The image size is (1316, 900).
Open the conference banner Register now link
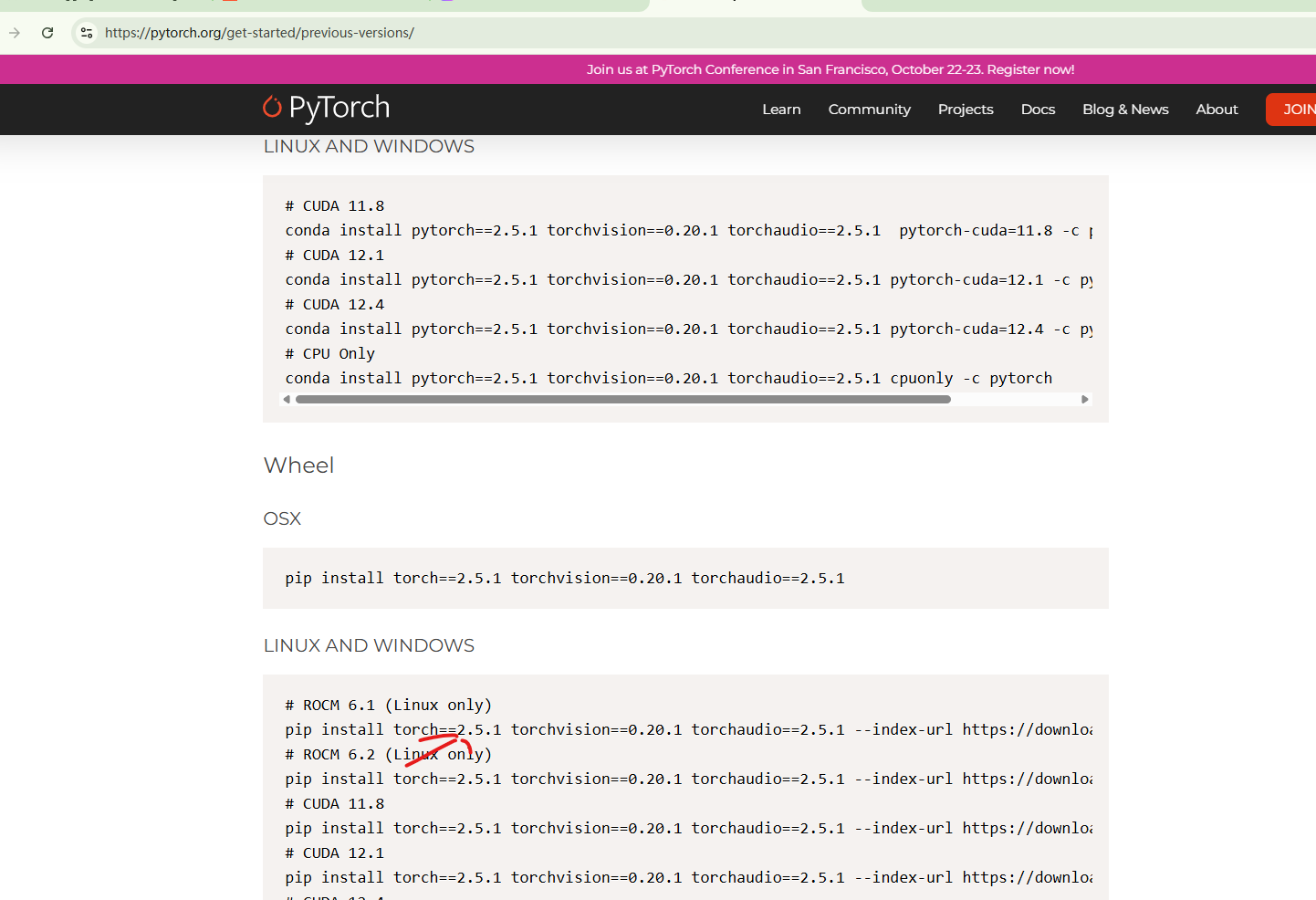click(1030, 69)
